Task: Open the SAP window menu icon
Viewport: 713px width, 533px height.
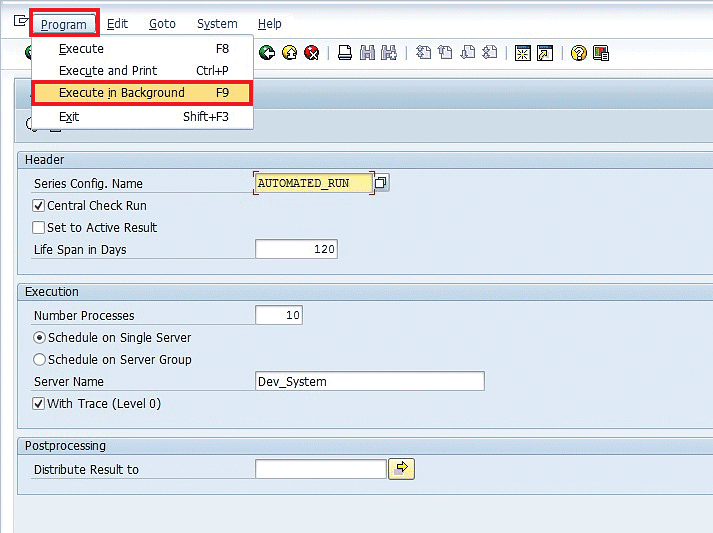Action: point(20,22)
